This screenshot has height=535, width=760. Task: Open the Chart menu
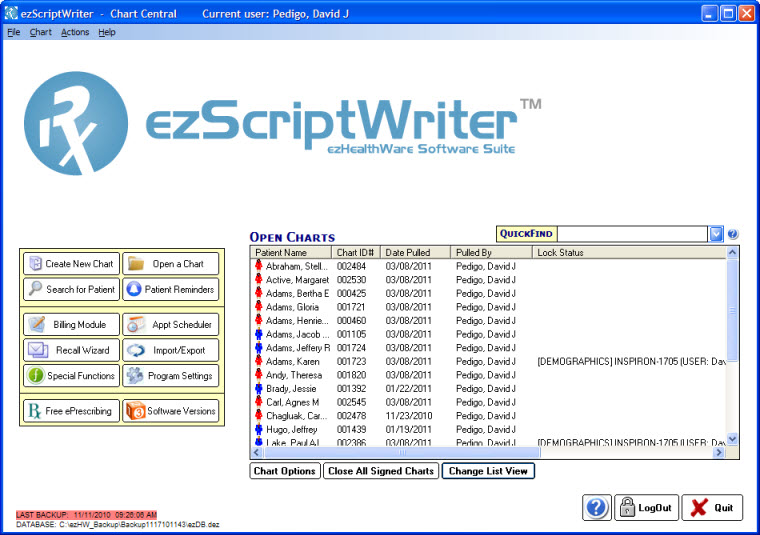(40, 32)
